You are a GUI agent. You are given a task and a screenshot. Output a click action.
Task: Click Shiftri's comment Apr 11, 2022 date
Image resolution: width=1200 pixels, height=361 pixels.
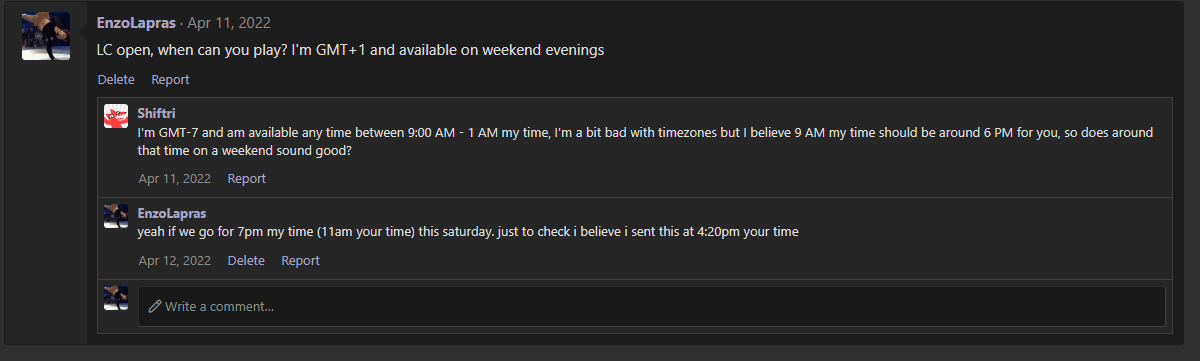click(174, 179)
